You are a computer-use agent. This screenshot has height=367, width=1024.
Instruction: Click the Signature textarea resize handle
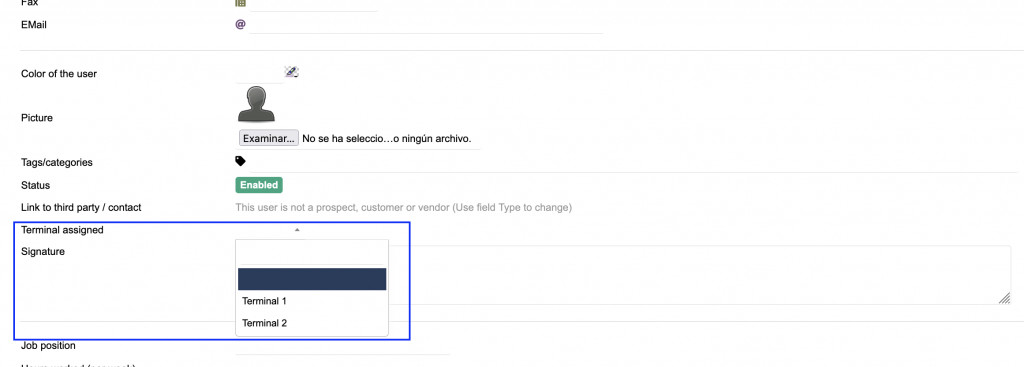(x=1004, y=298)
